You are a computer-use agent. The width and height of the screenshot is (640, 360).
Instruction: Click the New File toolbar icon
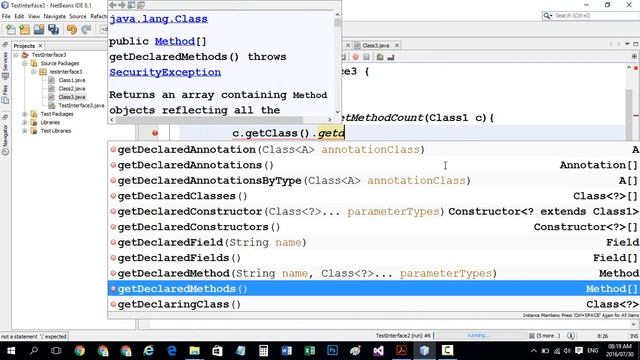tap(11, 29)
